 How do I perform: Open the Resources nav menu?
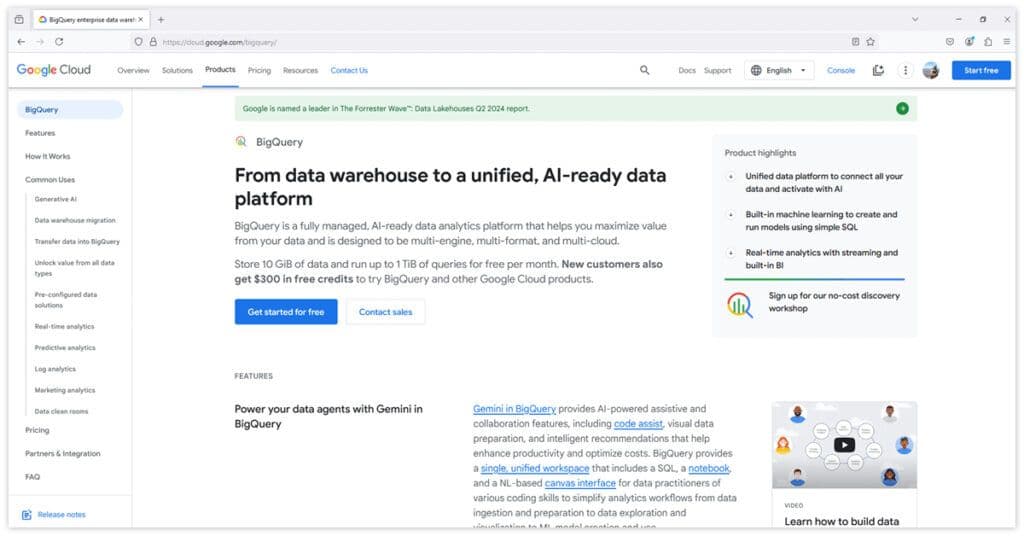[300, 70]
